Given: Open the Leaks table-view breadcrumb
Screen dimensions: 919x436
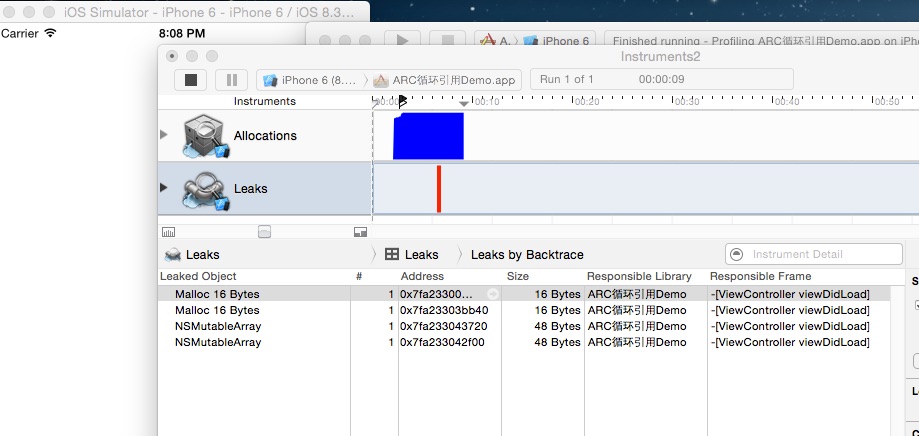Looking at the screenshot, I should click(411, 254).
